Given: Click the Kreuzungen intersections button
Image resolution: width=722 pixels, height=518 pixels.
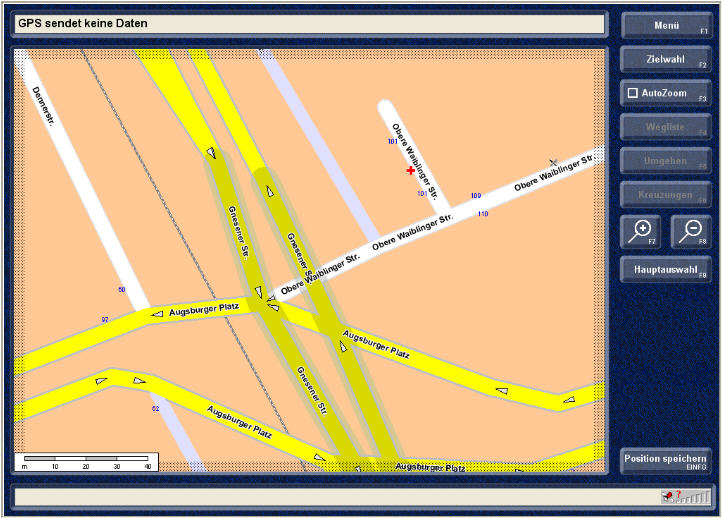Looking at the screenshot, I should (666, 194).
